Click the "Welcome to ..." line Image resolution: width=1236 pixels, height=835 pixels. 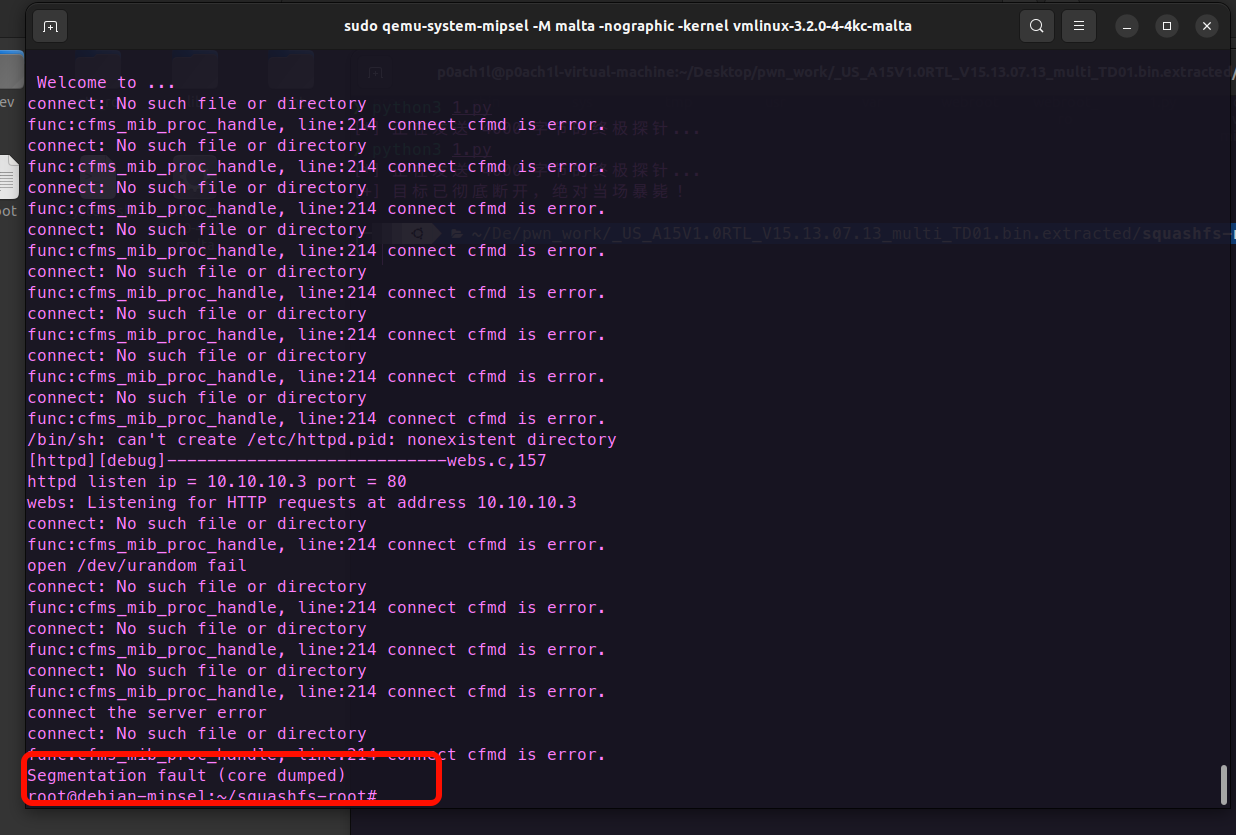click(106, 83)
